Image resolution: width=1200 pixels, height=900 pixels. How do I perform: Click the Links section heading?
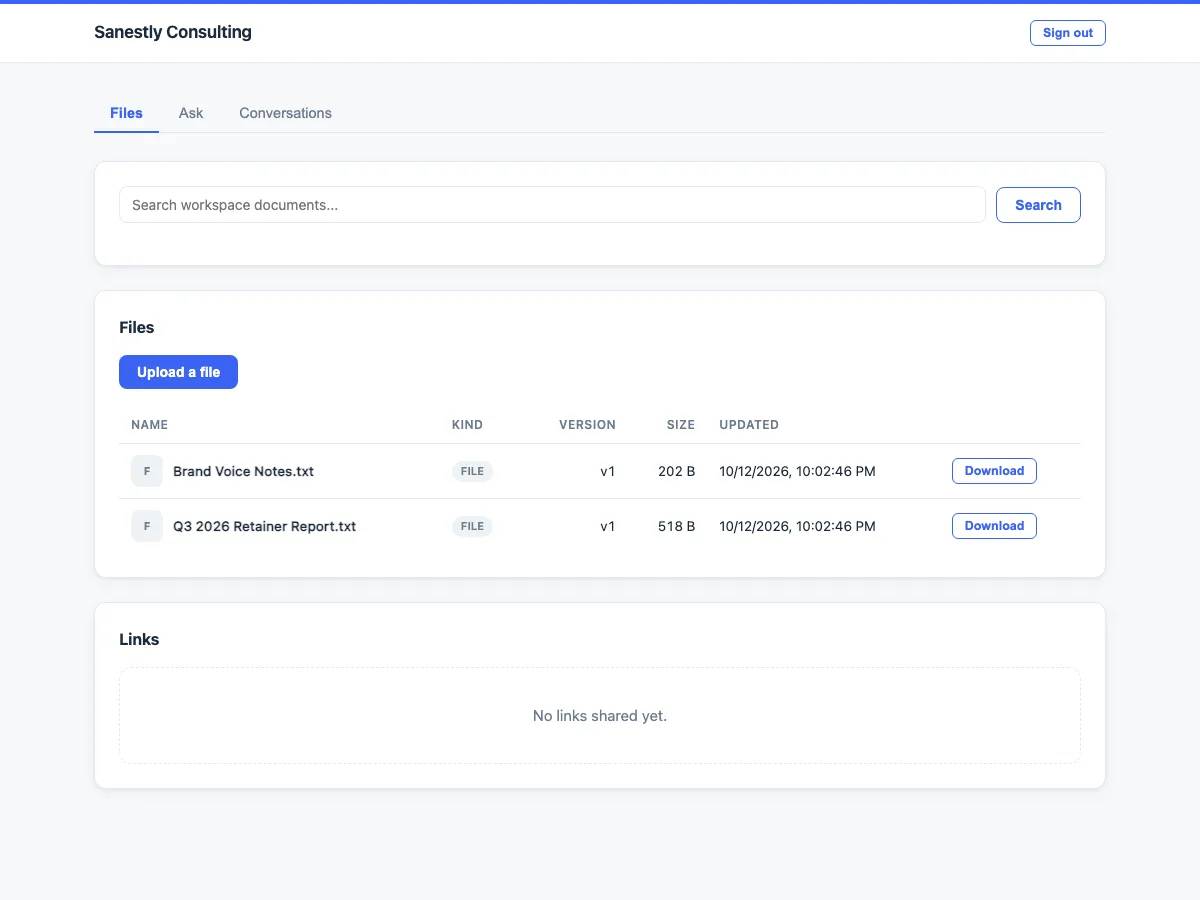[x=139, y=639]
